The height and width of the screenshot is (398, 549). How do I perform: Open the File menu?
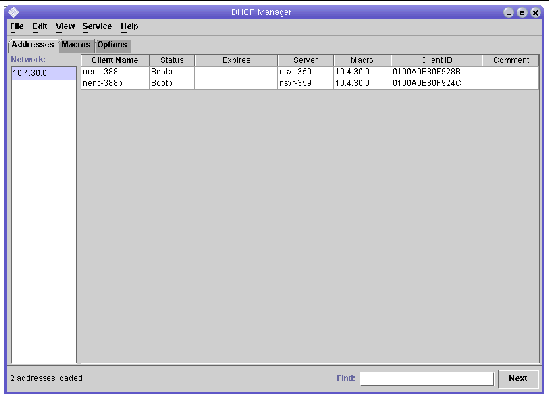pos(17,26)
